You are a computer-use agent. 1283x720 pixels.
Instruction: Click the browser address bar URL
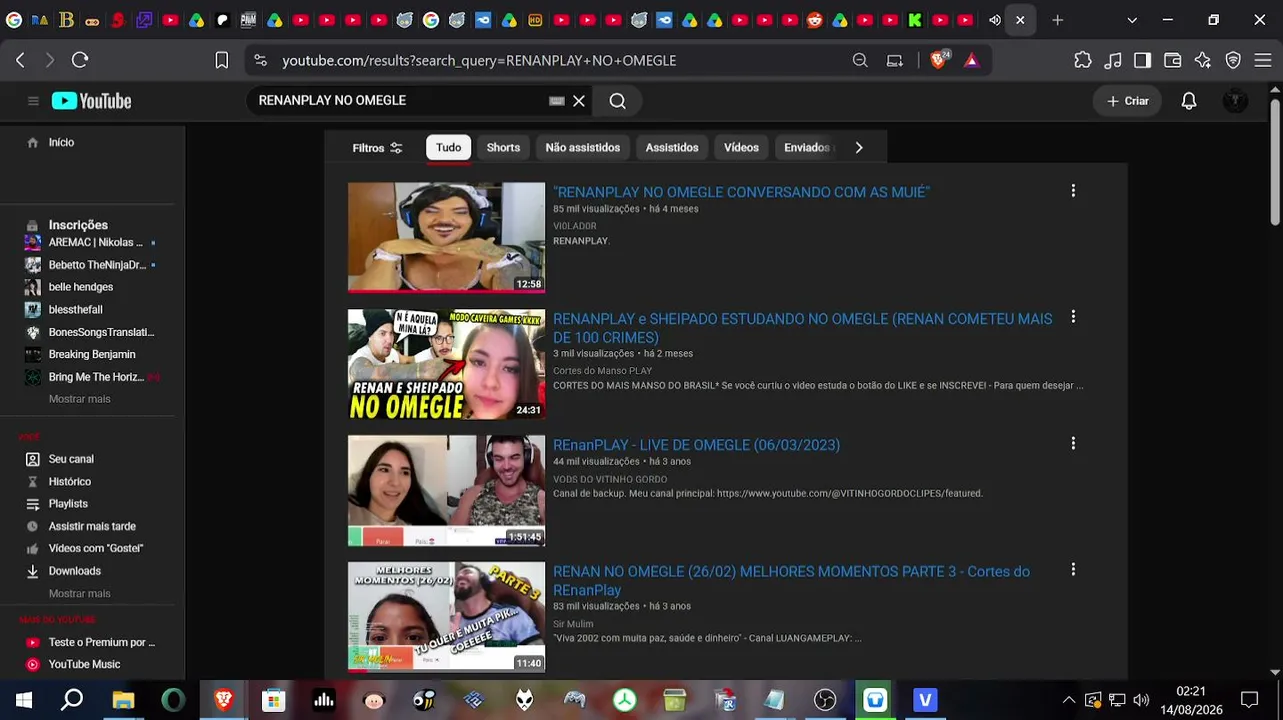479,61
